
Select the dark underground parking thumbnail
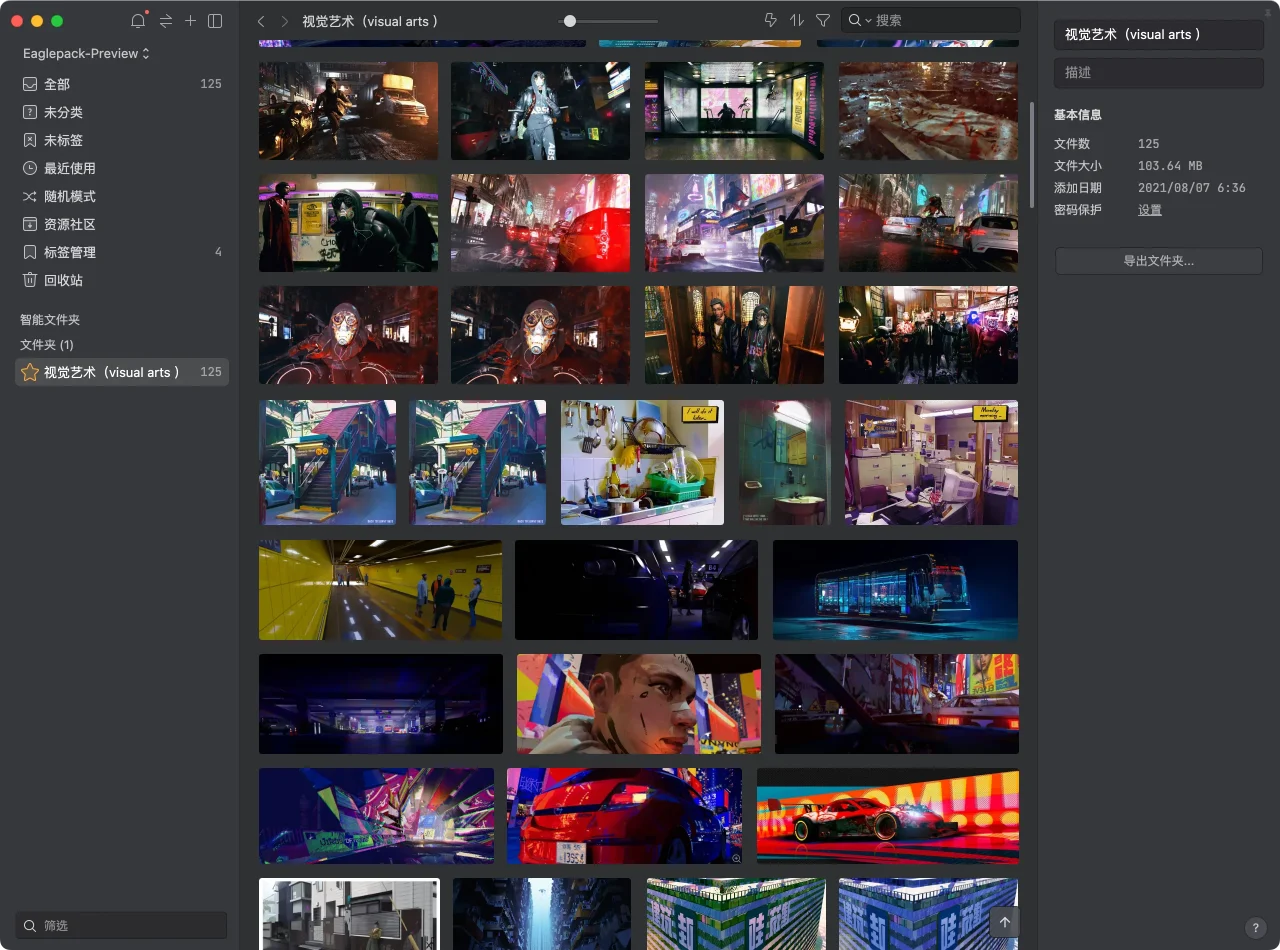click(x=380, y=704)
